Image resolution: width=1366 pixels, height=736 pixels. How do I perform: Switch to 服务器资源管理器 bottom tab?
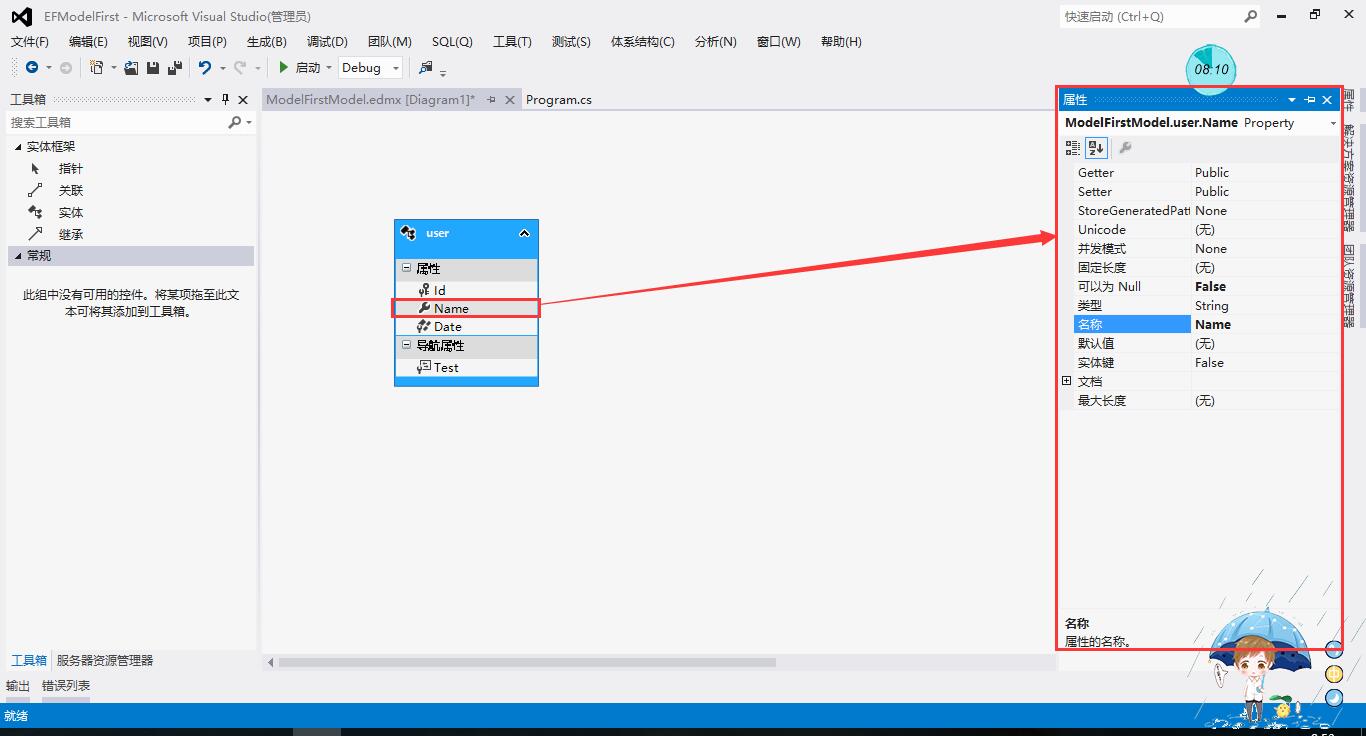105,660
